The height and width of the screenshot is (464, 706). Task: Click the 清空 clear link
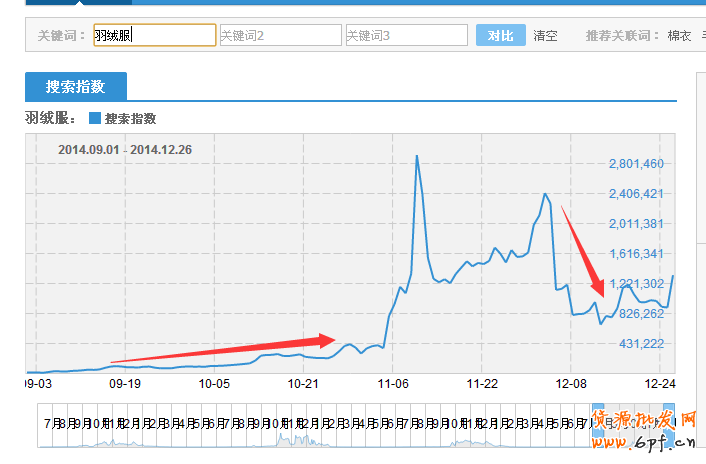[x=545, y=35]
